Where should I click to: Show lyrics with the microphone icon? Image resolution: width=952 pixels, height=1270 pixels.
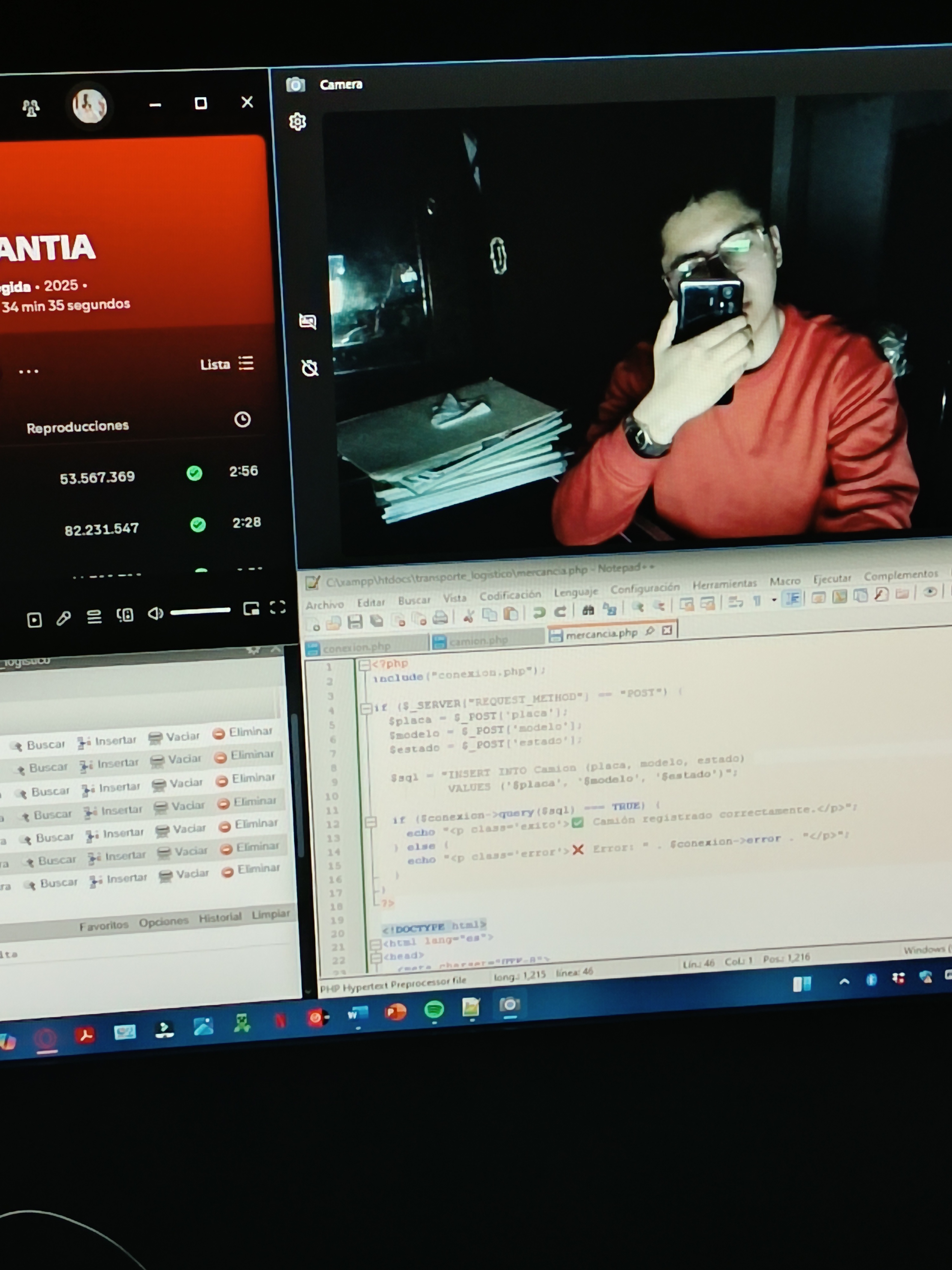pyautogui.click(x=64, y=618)
